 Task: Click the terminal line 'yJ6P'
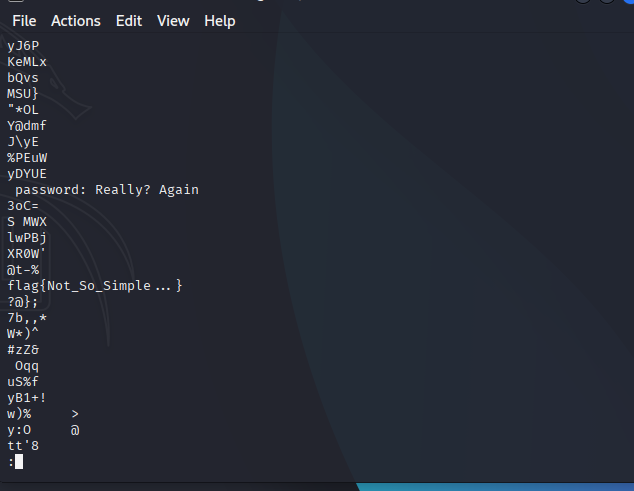23,46
